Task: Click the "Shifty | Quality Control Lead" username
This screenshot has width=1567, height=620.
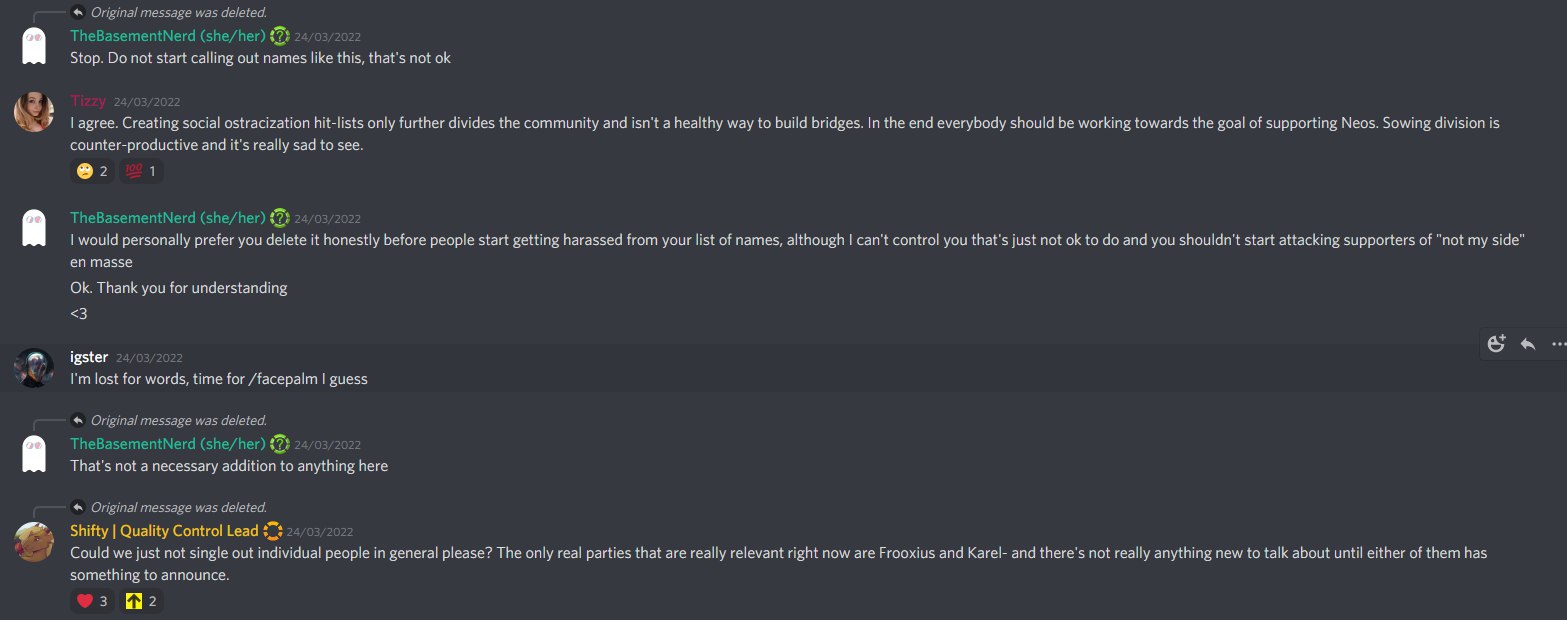Action: pos(164,531)
